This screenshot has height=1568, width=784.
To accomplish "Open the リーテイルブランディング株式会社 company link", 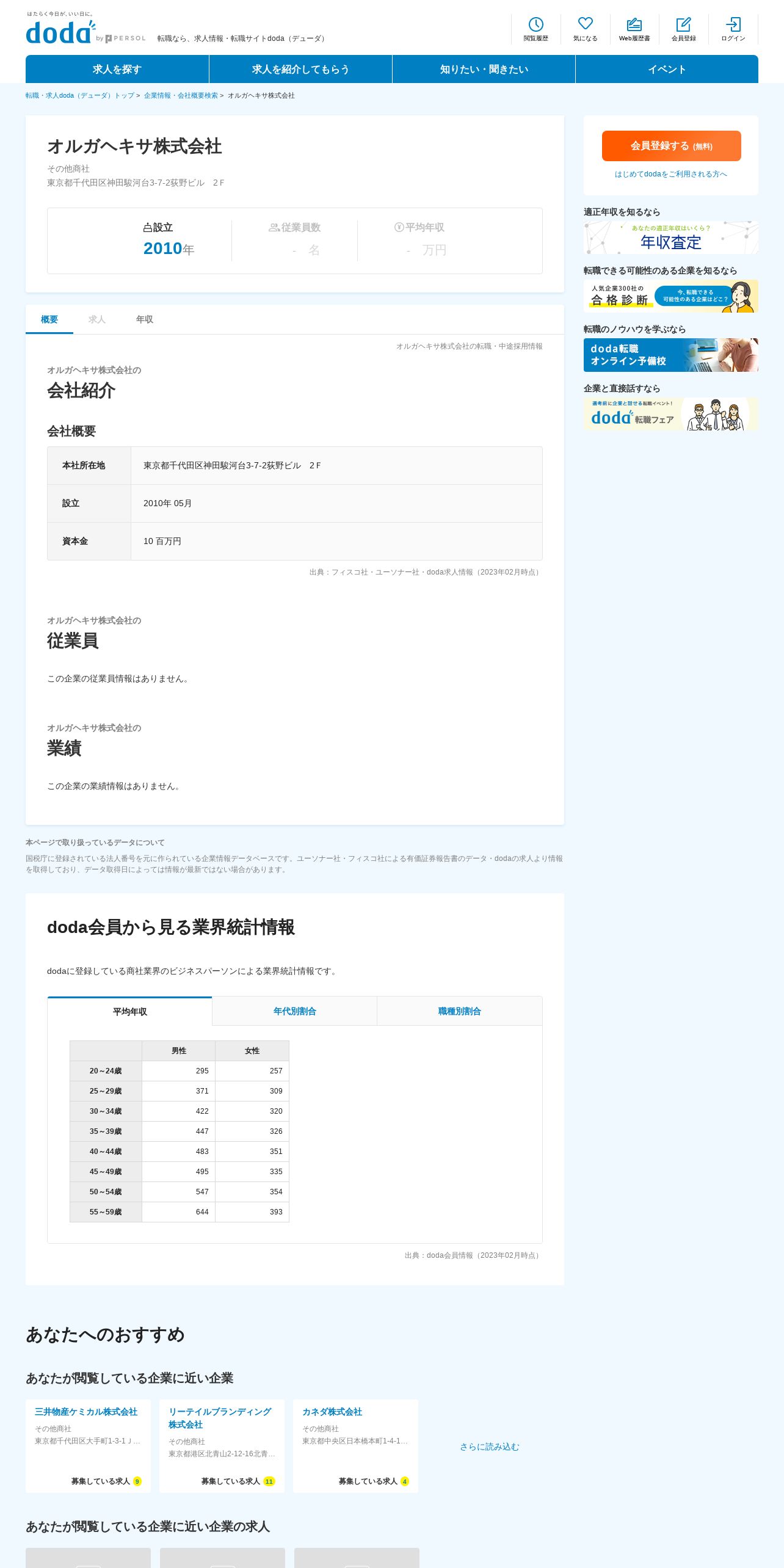I will coord(220,1418).
